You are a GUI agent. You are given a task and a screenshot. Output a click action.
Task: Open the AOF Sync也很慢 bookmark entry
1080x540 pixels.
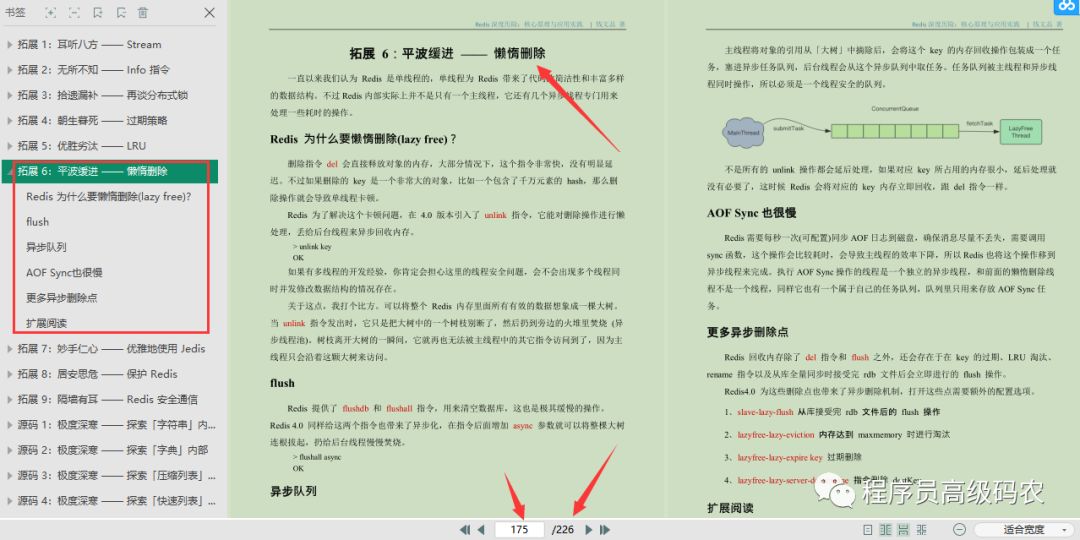pyautogui.click(x=64, y=273)
